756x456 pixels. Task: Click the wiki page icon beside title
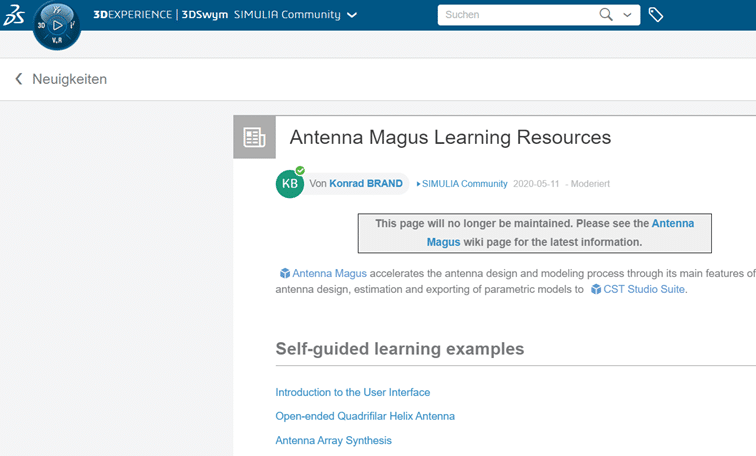(254, 137)
